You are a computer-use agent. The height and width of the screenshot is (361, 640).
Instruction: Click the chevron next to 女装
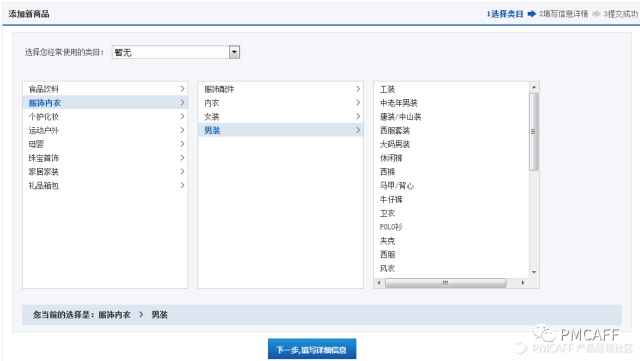coord(358,116)
